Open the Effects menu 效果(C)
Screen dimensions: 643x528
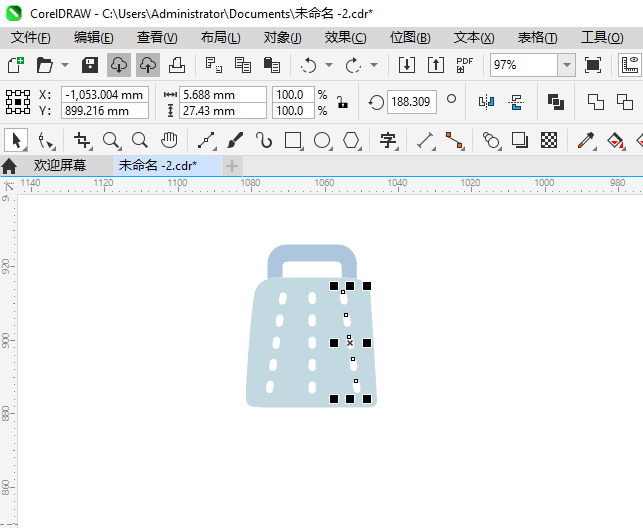click(346, 38)
